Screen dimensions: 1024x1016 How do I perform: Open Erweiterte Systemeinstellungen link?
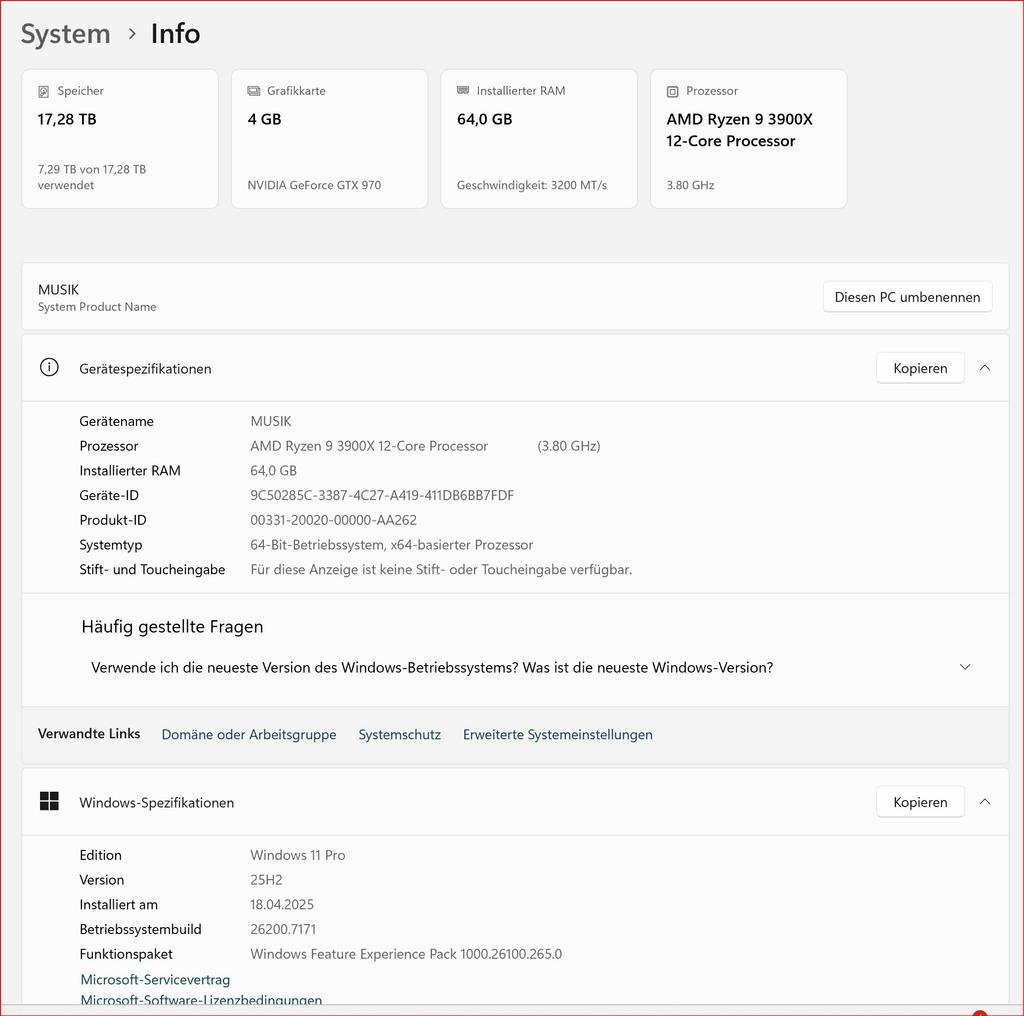(558, 735)
